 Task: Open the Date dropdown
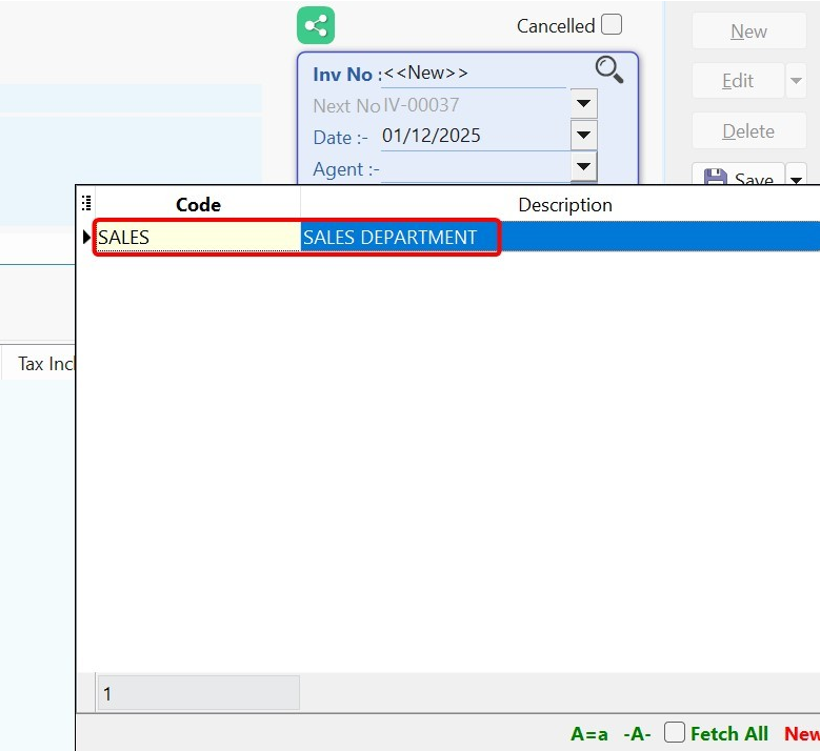pyautogui.click(x=583, y=134)
